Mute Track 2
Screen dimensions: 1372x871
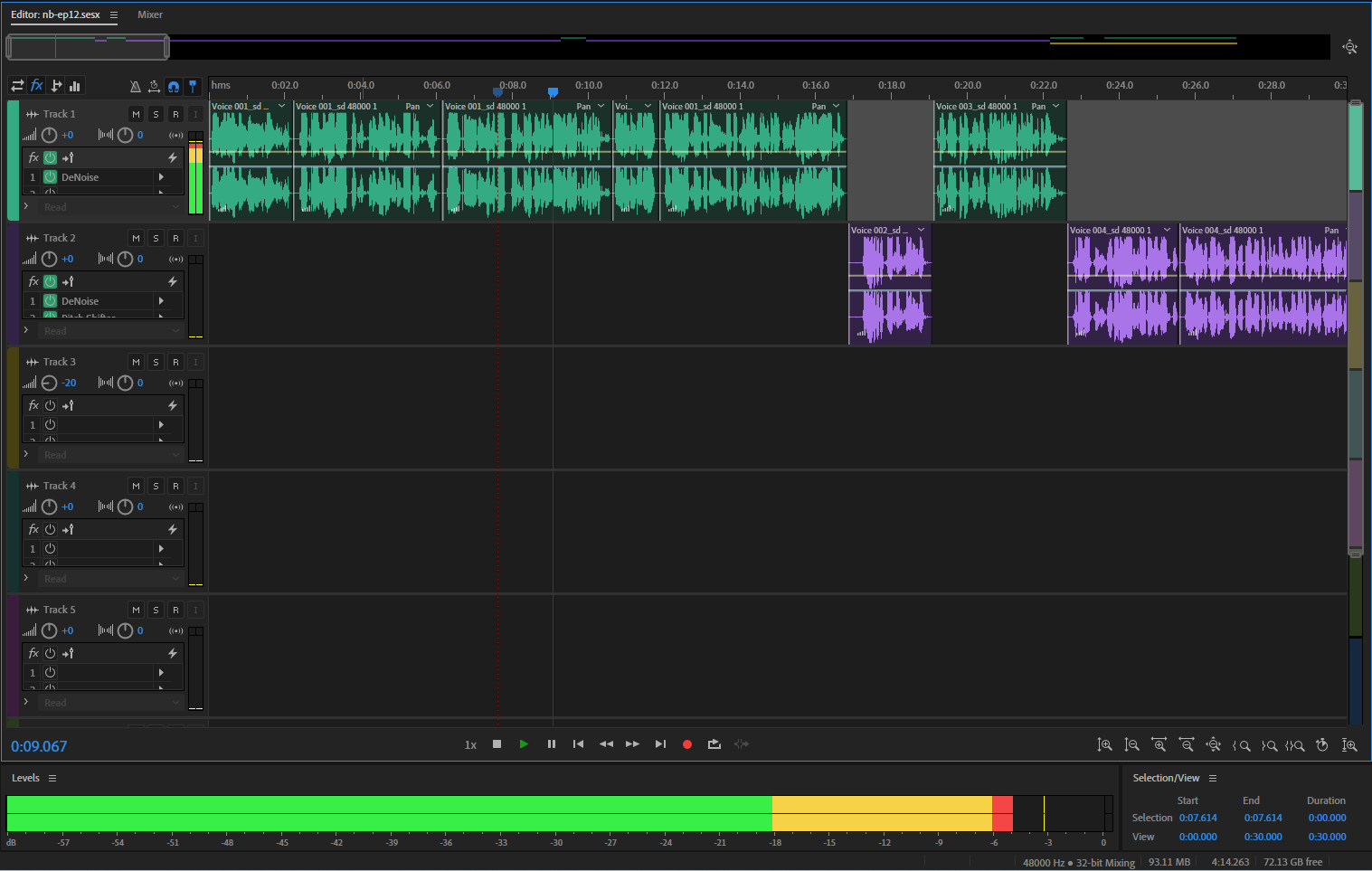tap(136, 238)
